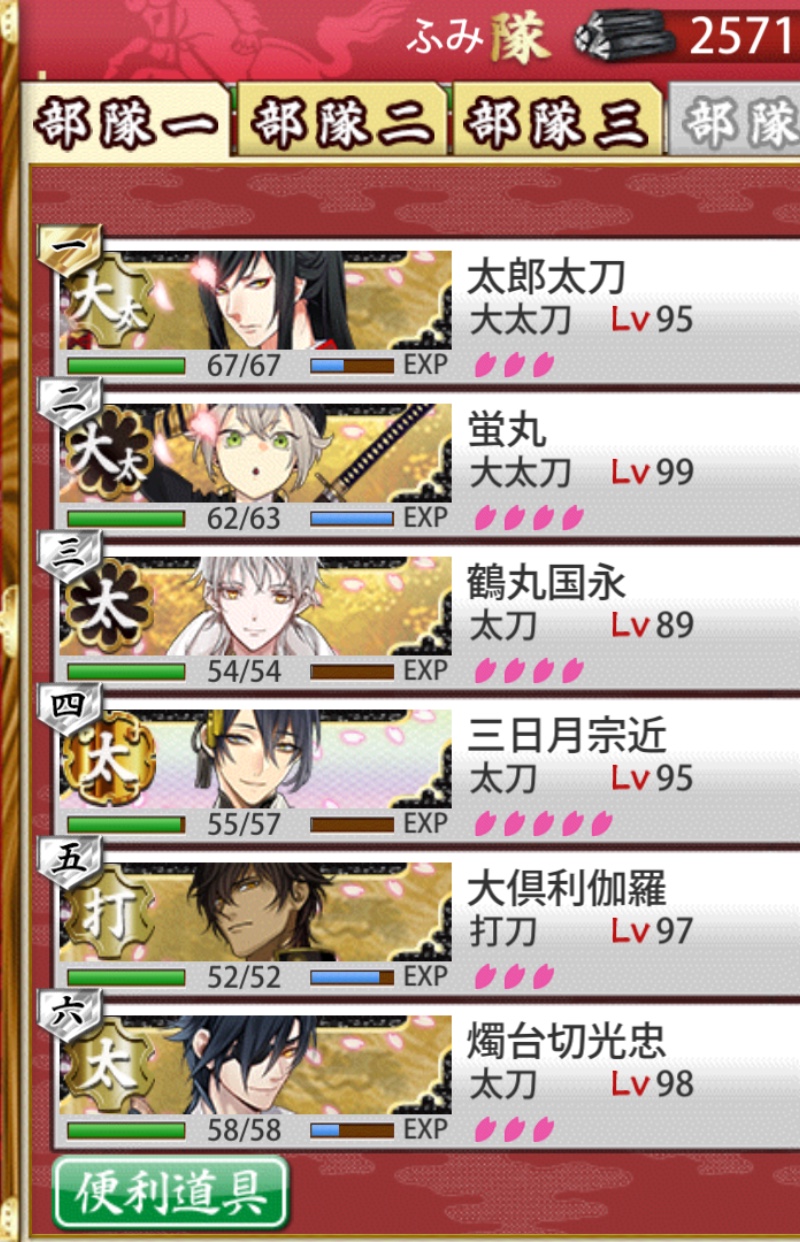The height and width of the screenshot is (1242, 800).
Task: Click 蛍丸's 62/63 green health bar
Action: pos(126,519)
